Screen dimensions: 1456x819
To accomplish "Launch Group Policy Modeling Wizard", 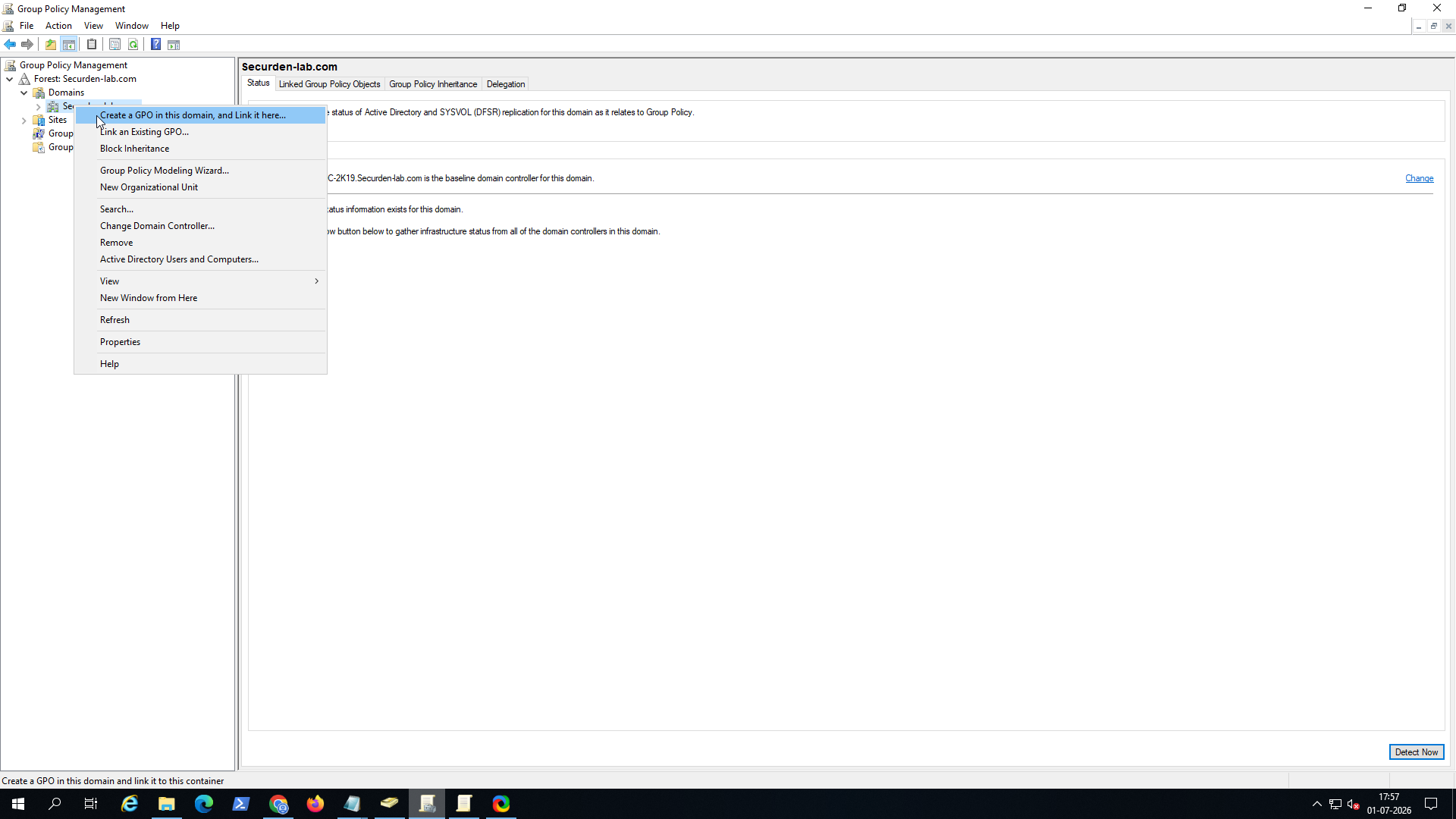I will (x=201, y=171).
